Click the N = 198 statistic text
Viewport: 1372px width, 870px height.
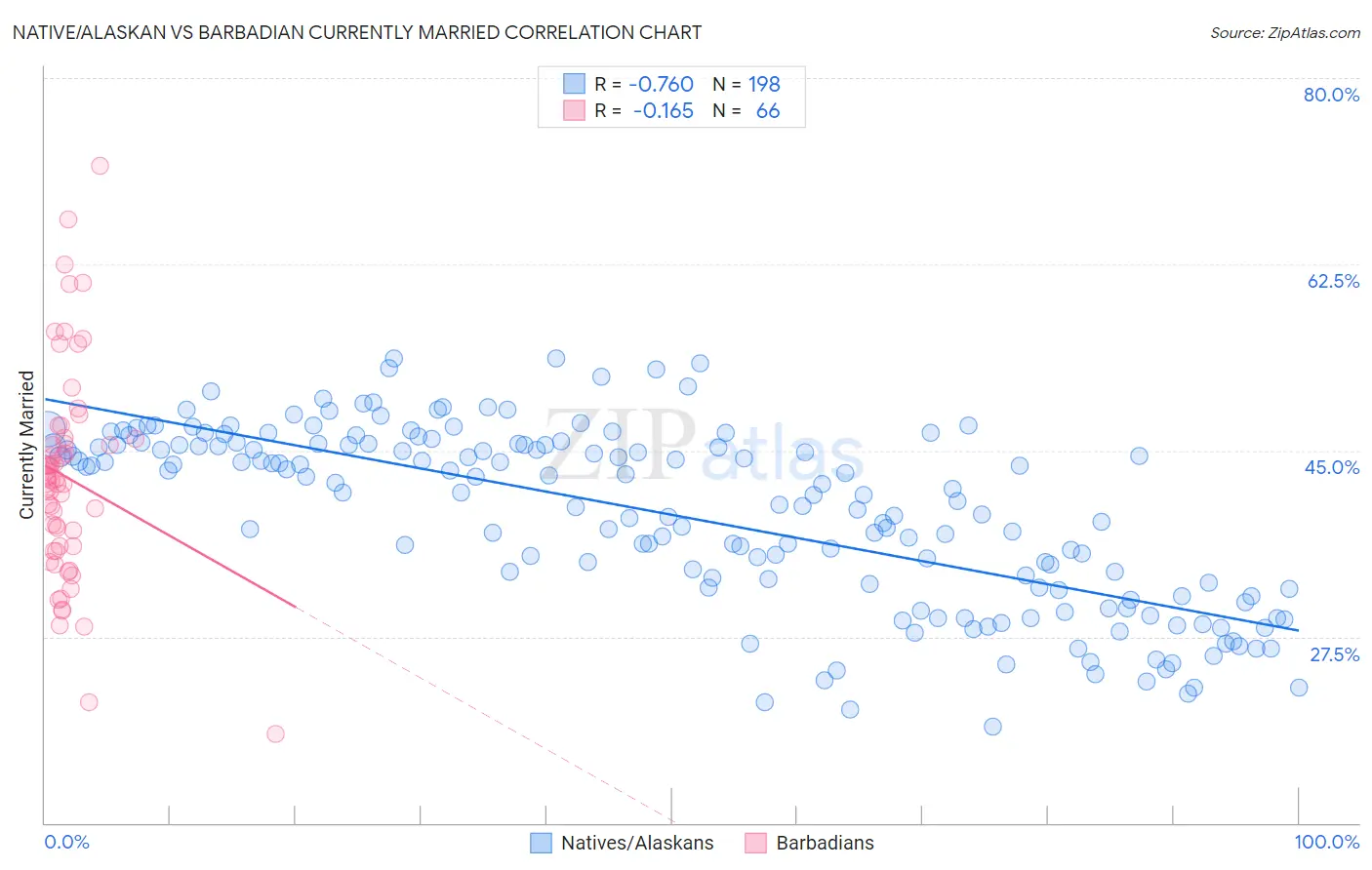(747, 84)
